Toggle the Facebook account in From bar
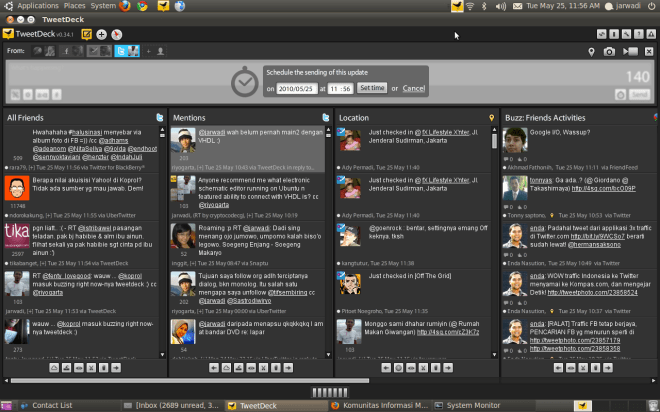 click(x=72, y=51)
